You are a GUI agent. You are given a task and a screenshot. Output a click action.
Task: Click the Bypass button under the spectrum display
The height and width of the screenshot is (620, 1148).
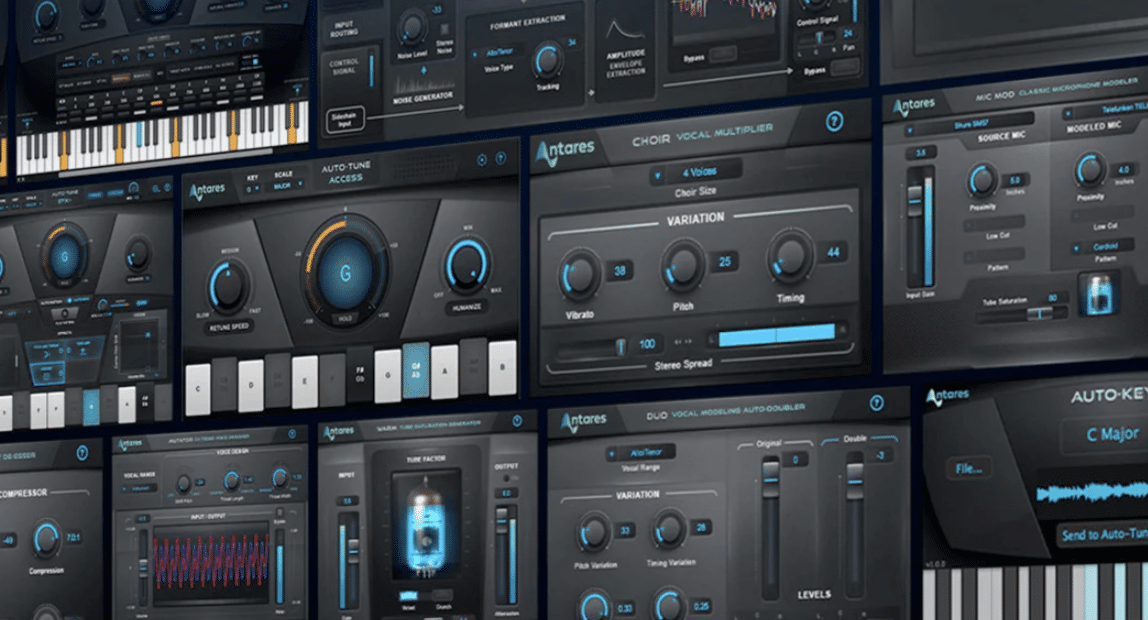tap(723, 54)
